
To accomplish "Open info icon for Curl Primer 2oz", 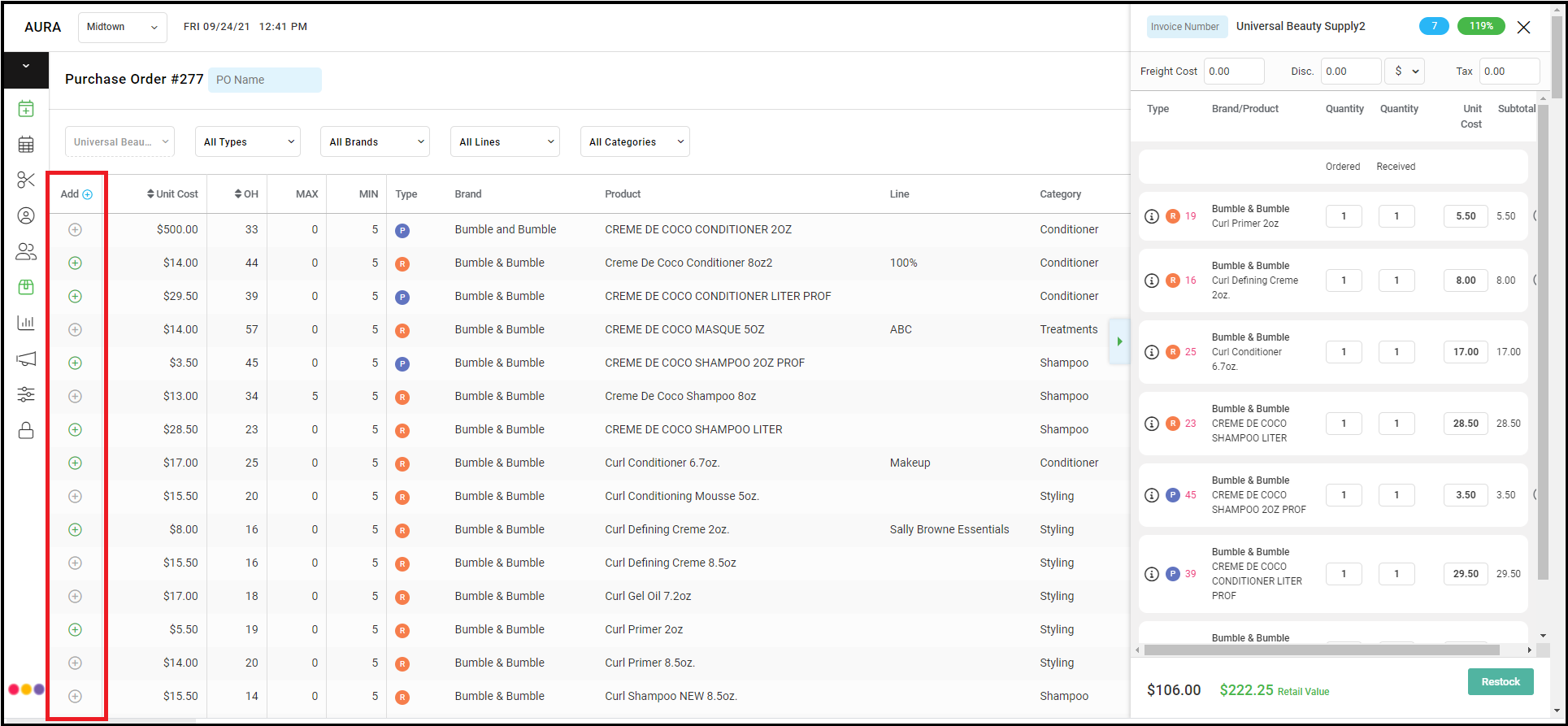I will click(x=1152, y=216).
